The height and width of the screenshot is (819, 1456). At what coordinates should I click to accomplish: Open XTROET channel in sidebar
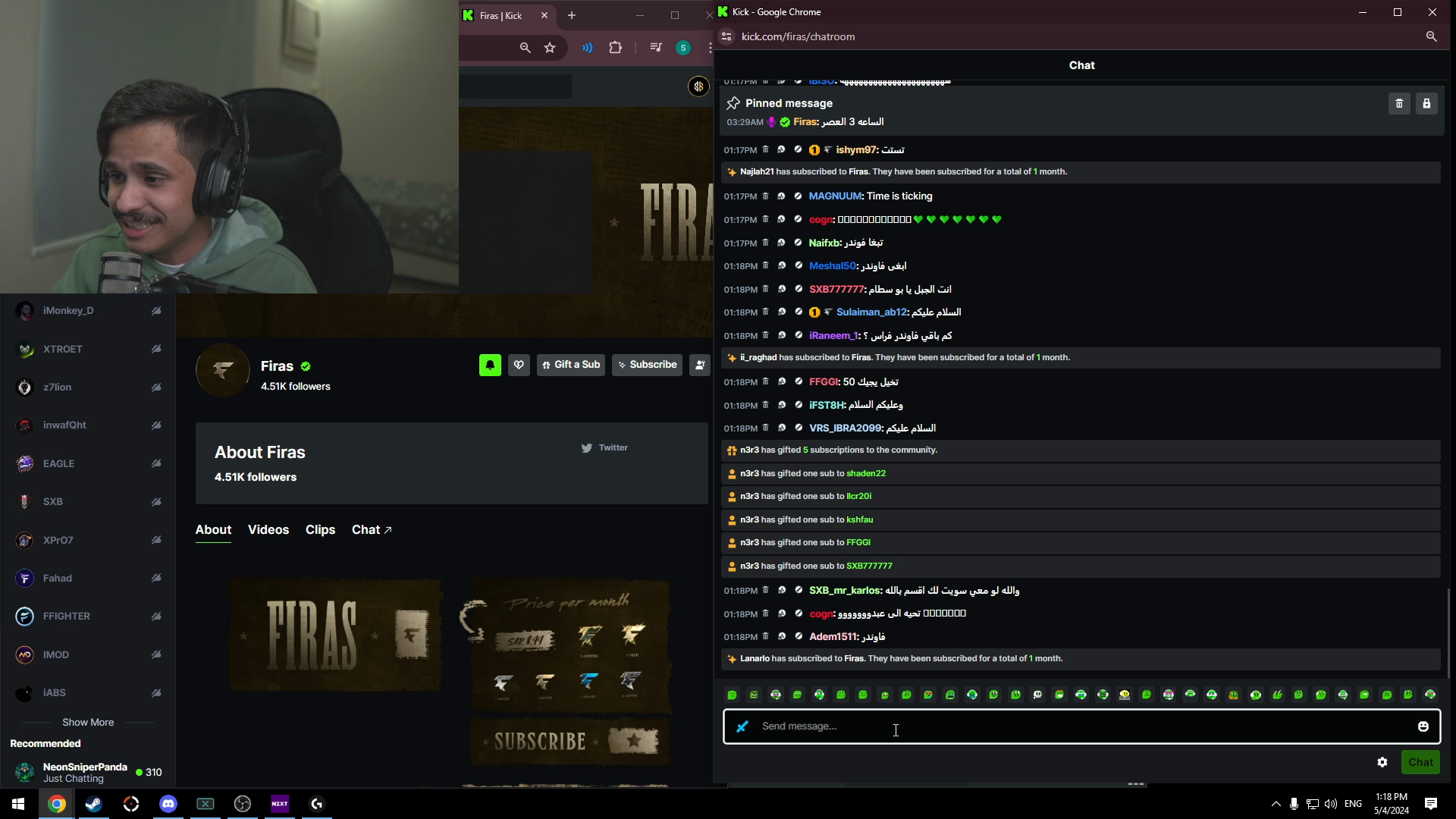coord(88,350)
